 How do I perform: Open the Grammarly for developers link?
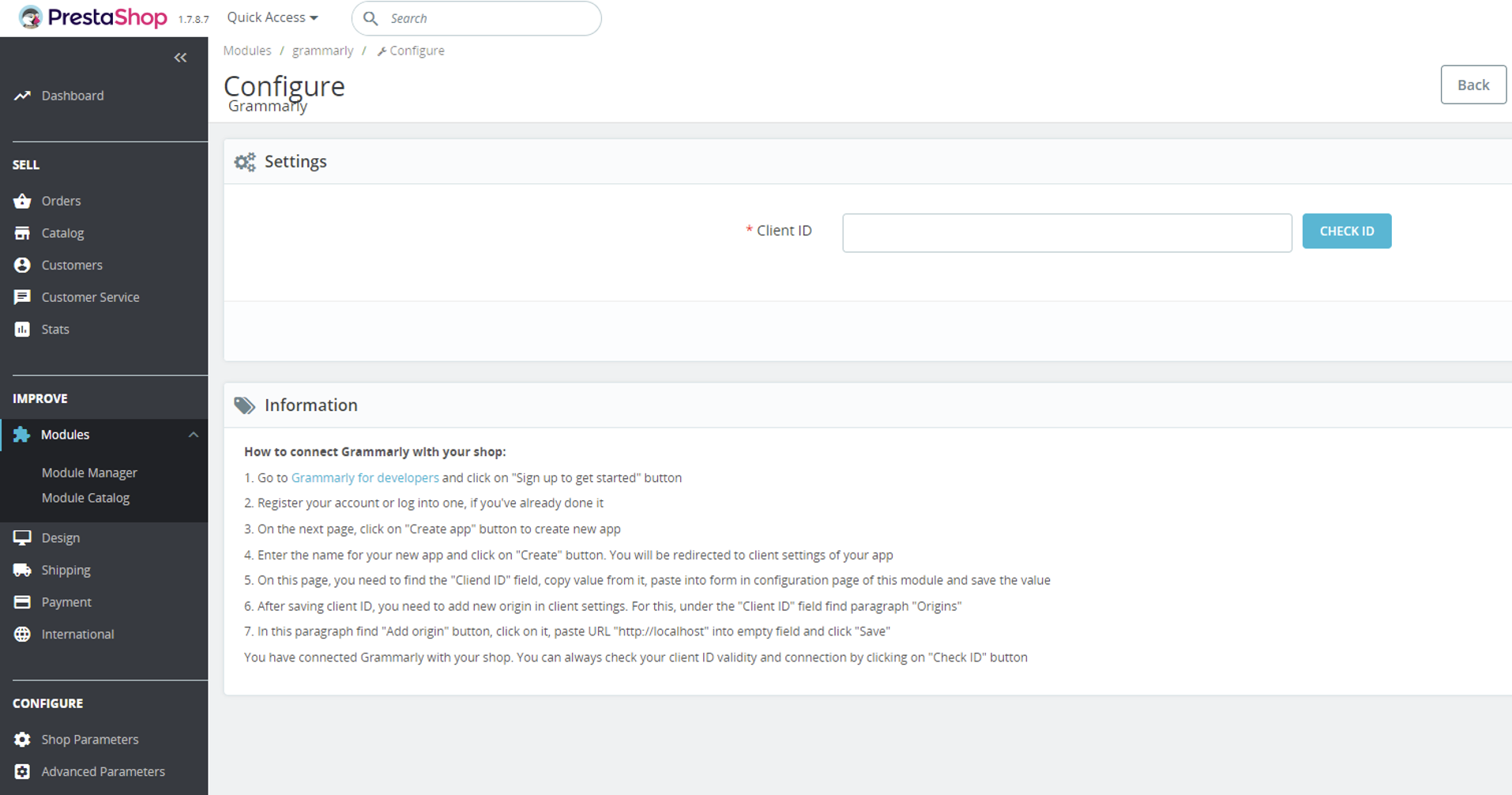[x=365, y=477]
